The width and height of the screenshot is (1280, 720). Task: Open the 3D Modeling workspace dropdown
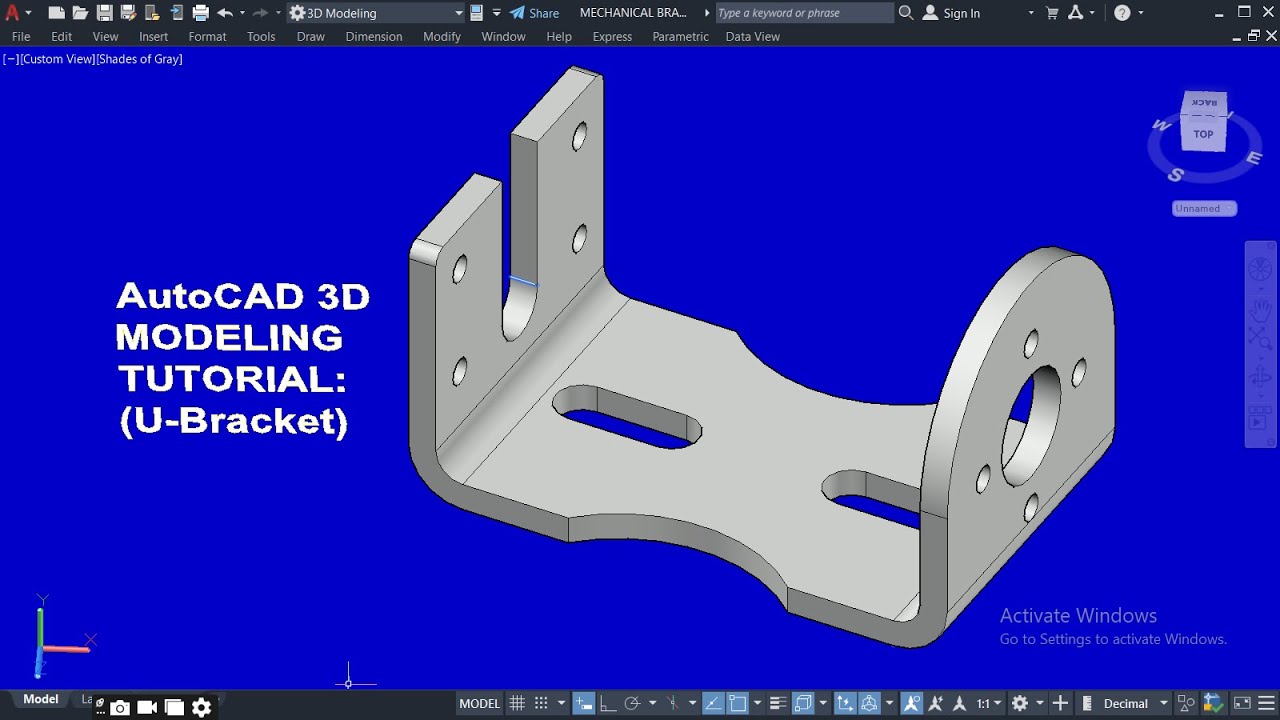[x=376, y=13]
